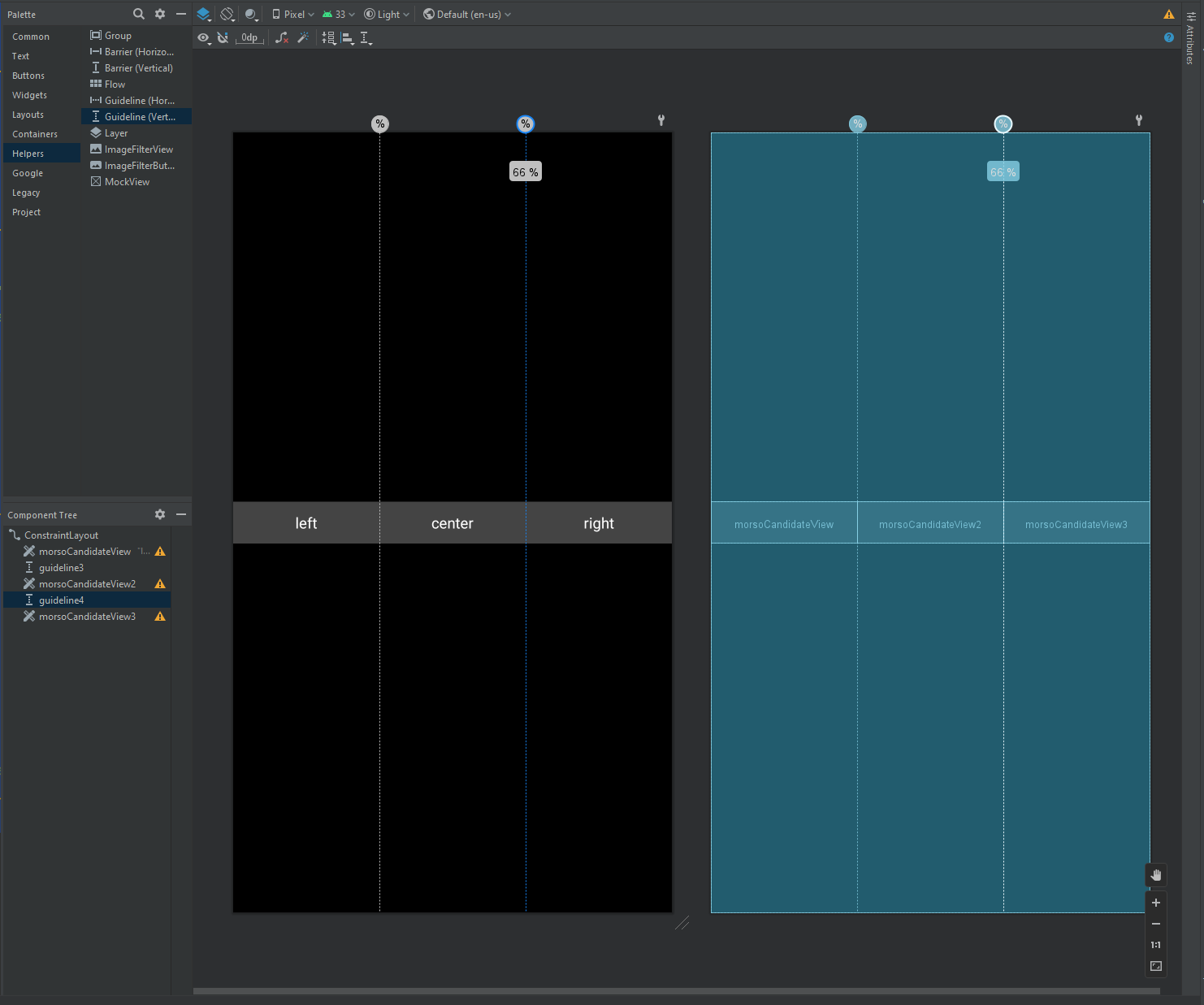The image size is (1204, 1005).
Task: Select guideline4 in the component tree
Action: pyautogui.click(x=87, y=600)
